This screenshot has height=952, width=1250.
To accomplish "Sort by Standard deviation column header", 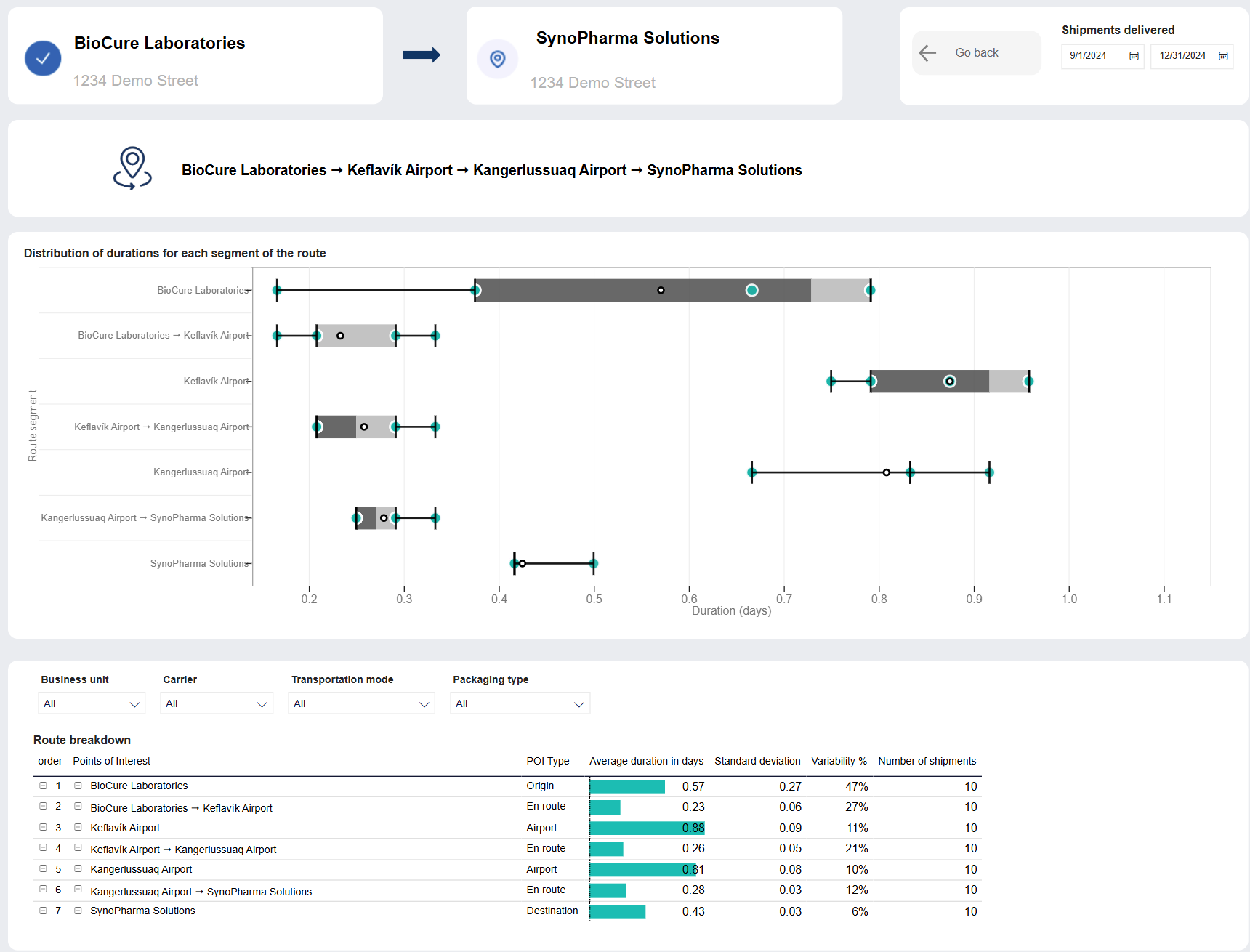I will tap(757, 761).
